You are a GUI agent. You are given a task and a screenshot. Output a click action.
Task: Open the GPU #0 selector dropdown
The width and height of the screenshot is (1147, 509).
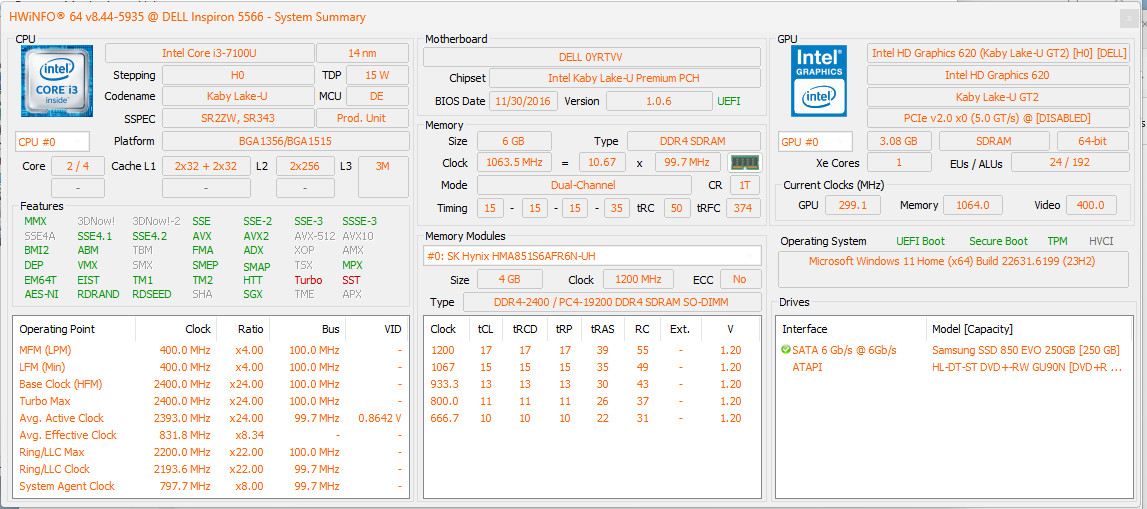click(816, 141)
